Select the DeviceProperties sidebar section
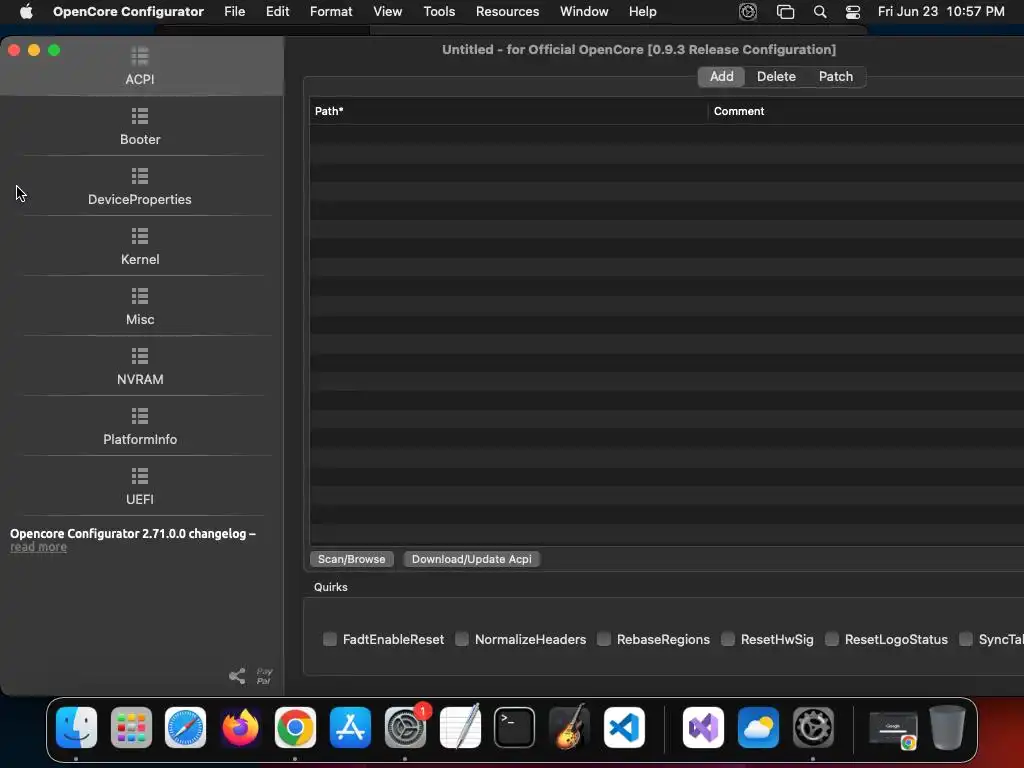 [x=140, y=187]
